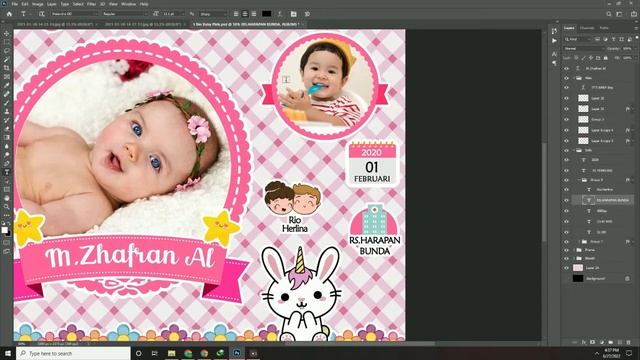This screenshot has height=360, width=640.
Task: Select the Horizontal Type tool in toolbox
Action: (7, 172)
